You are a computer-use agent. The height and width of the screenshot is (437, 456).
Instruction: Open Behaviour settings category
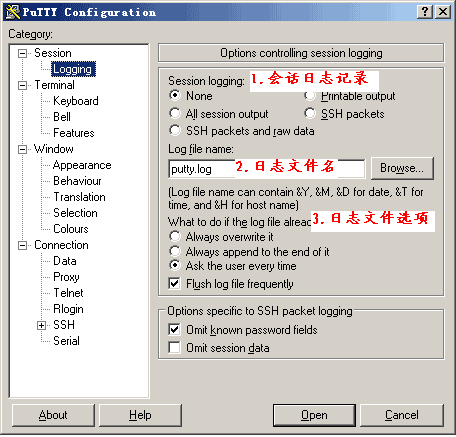tap(77, 181)
